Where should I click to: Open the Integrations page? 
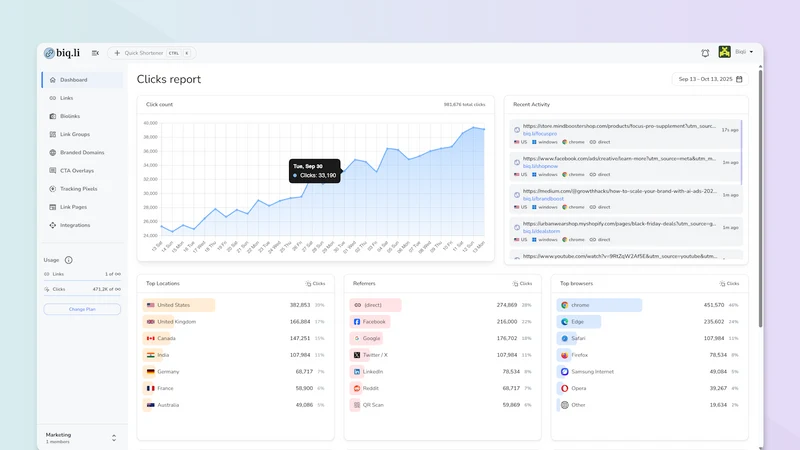pos(82,225)
